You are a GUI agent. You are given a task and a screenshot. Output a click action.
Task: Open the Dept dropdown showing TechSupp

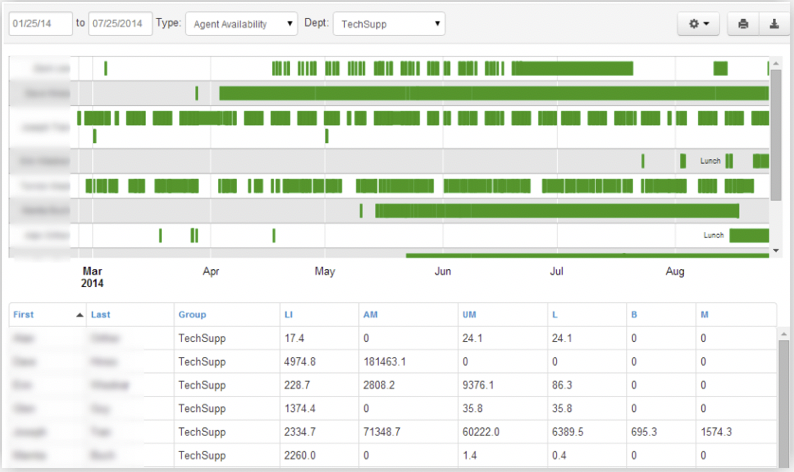click(388, 23)
